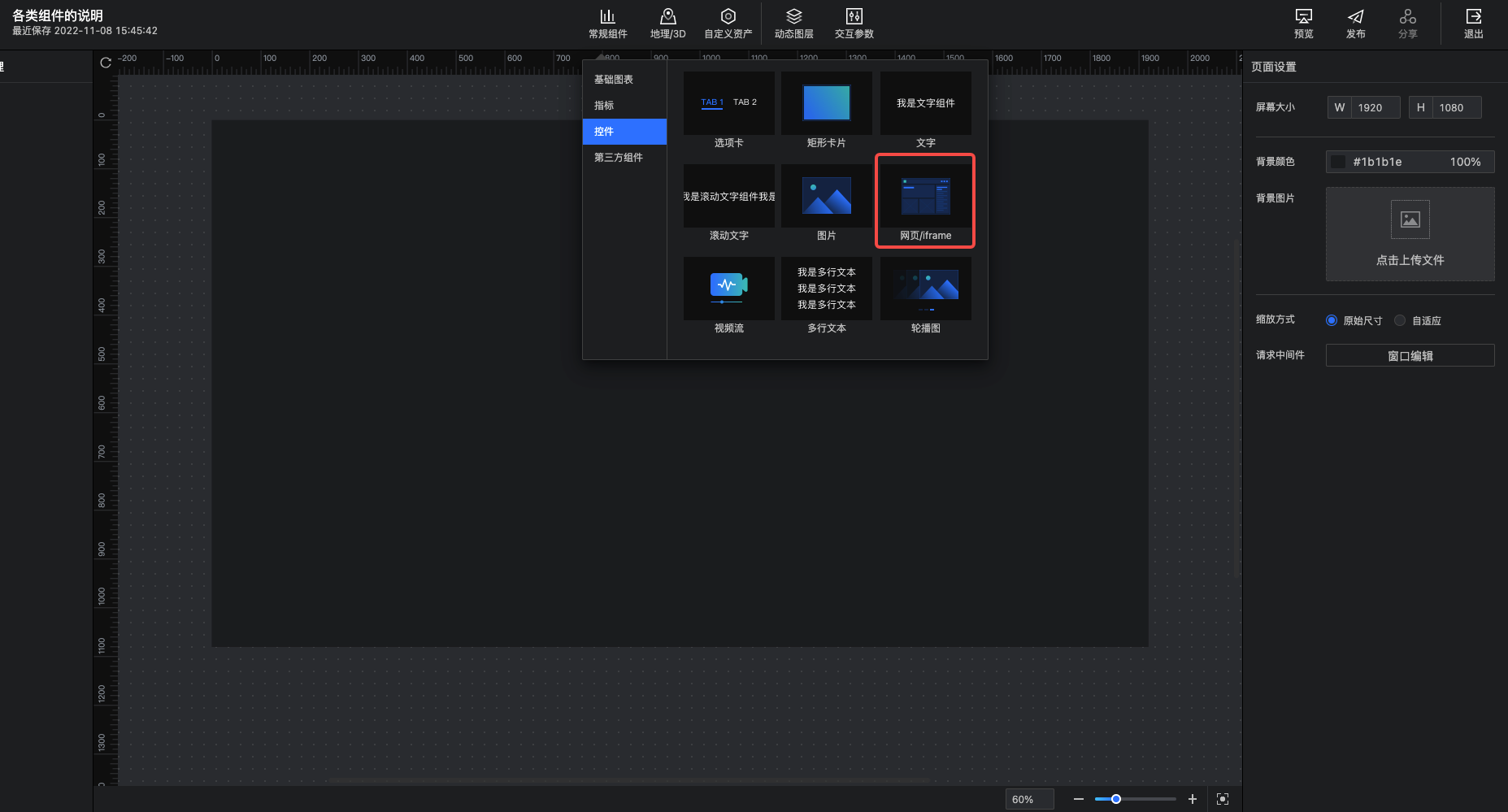Select the 原始尺寸 radio button
Image resolution: width=1508 pixels, height=812 pixels.
[x=1332, y=320]
